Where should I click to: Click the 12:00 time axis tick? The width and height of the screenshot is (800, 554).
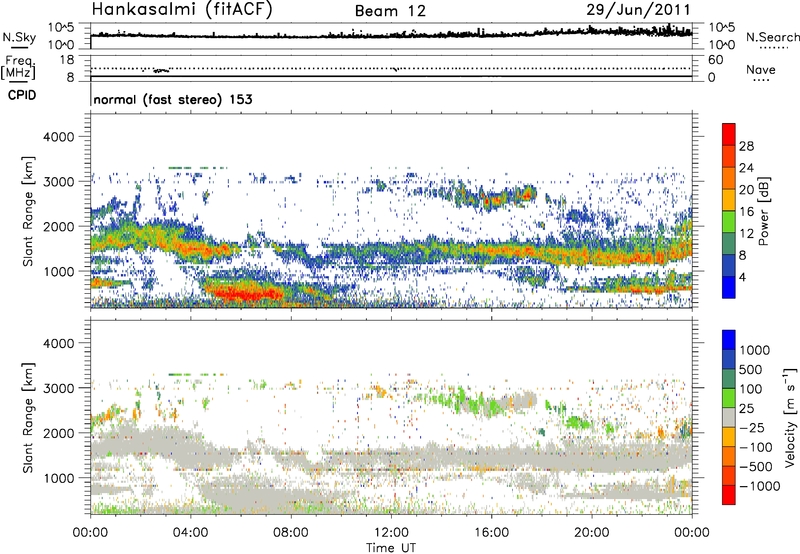[x=391, y=533]
